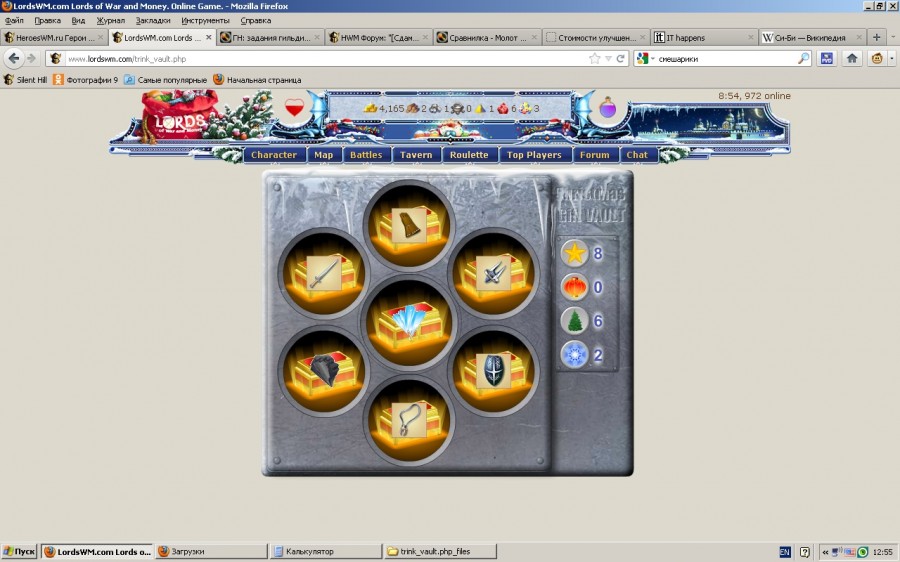
Task: Switch to the HWM Форум tab
Action: [378, 37]
